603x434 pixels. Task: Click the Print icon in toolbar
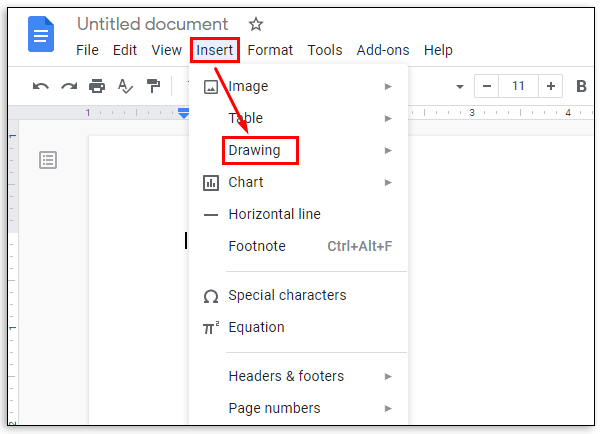coord(97,86)
